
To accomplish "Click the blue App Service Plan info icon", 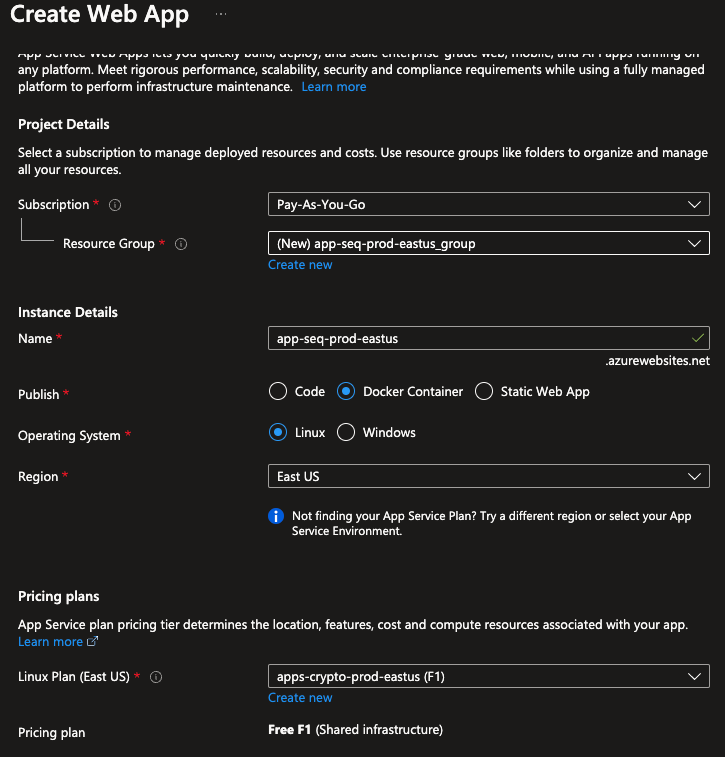I will [276, 516].
